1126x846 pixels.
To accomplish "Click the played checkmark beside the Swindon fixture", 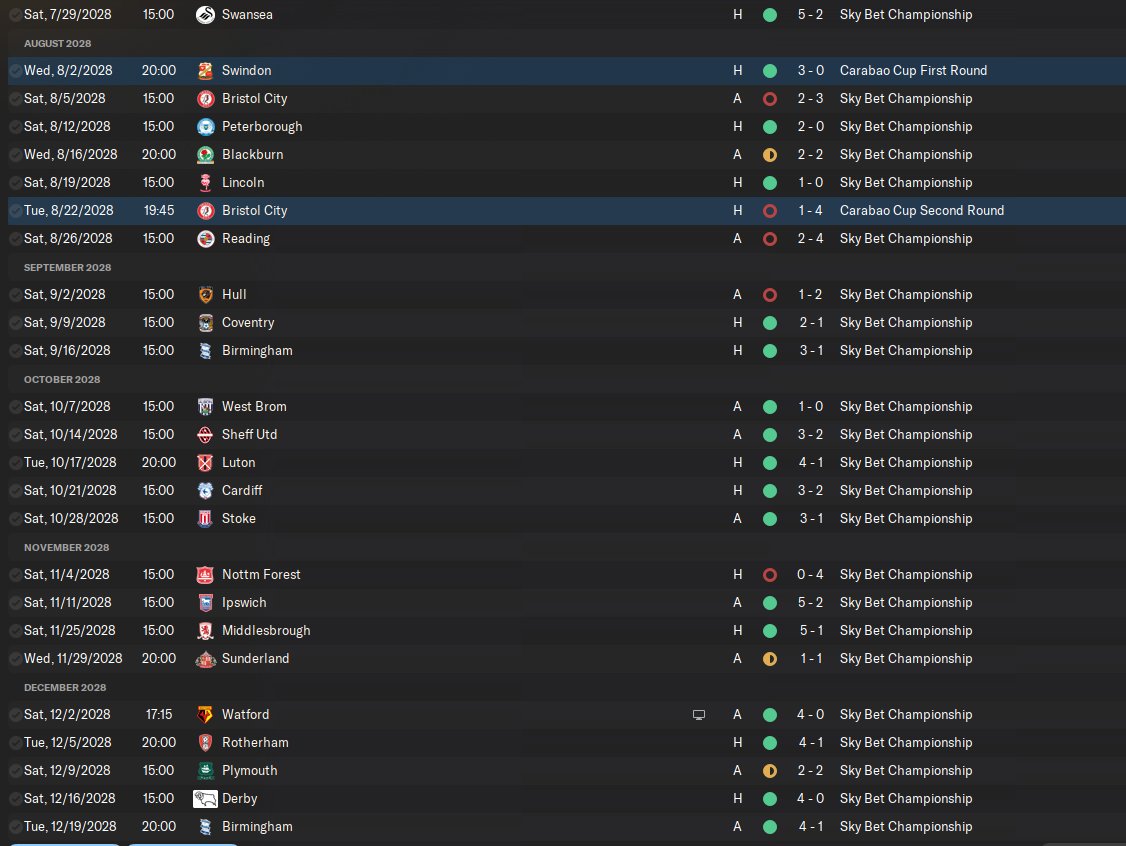I will click(15, 71).
